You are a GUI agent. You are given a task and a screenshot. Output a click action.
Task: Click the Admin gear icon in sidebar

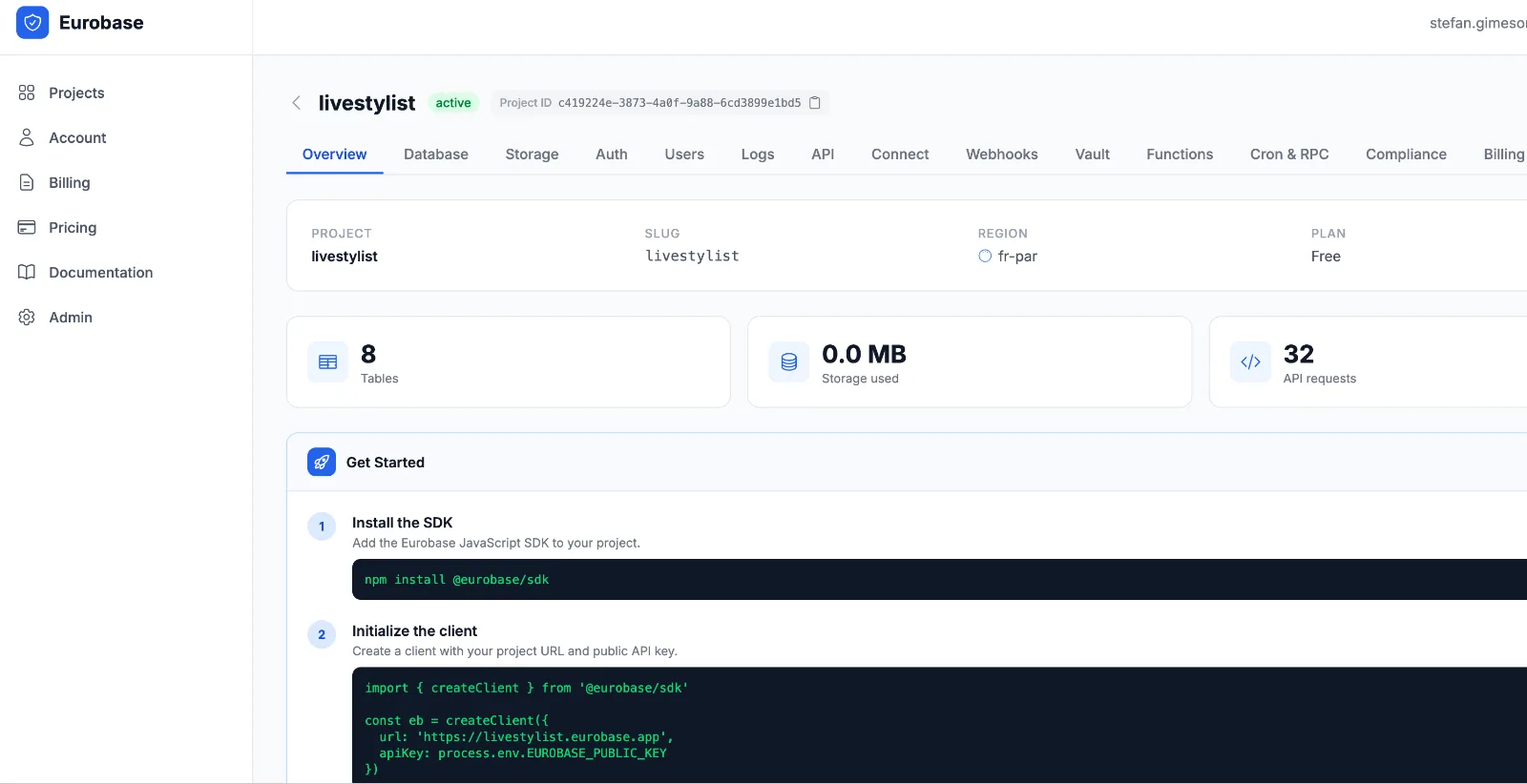coord(27,317)
